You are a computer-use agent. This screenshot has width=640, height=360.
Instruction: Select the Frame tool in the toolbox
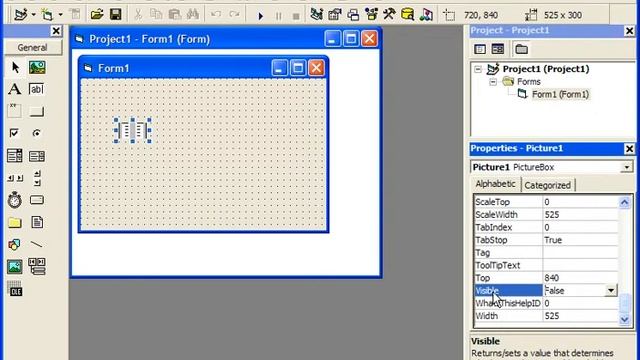[x=15, y=111]
